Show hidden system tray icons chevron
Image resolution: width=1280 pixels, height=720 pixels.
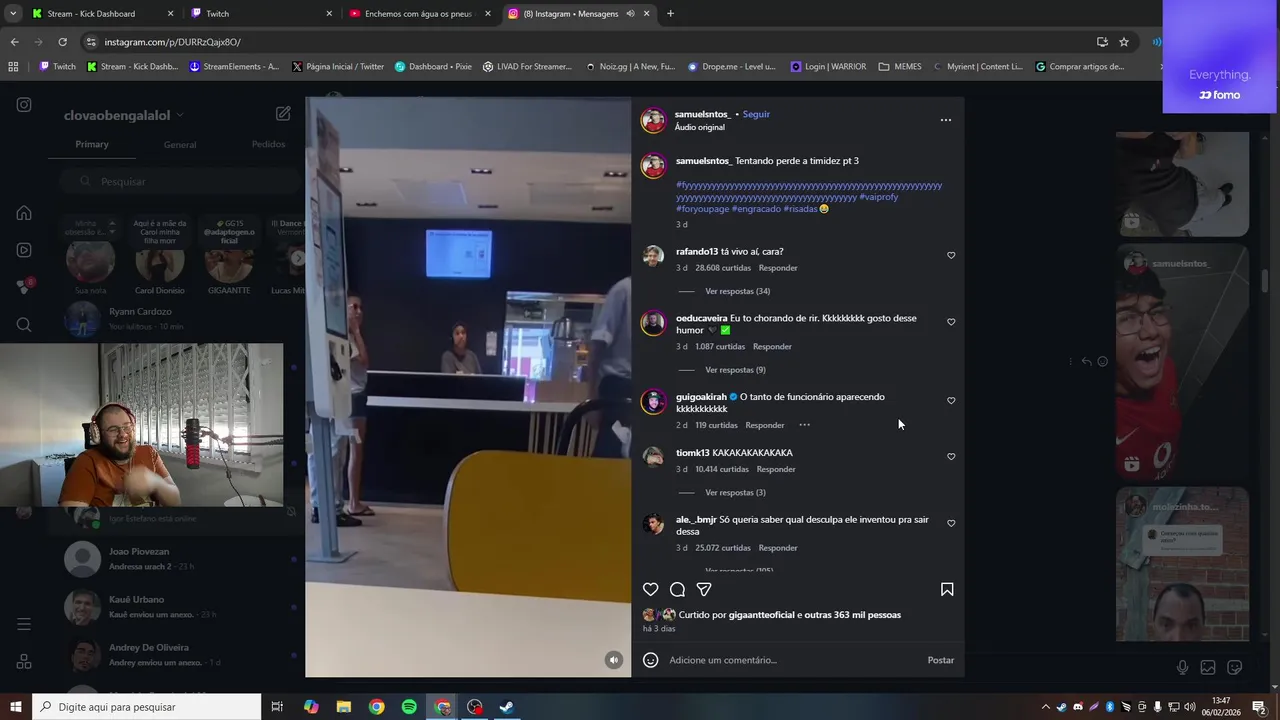(1045, 707)
